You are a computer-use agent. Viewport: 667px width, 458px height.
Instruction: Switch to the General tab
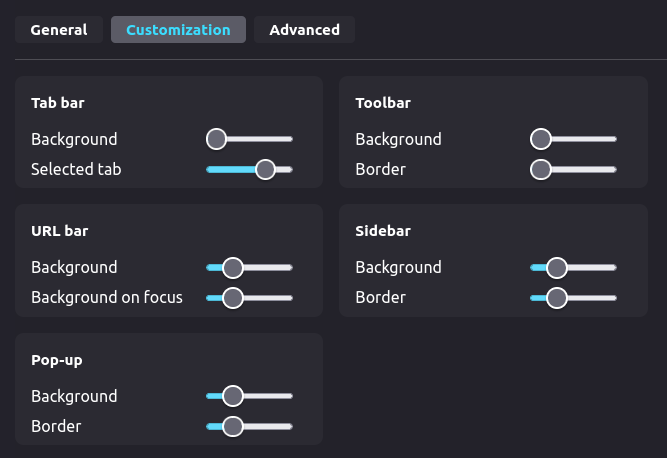click(59, 30)
